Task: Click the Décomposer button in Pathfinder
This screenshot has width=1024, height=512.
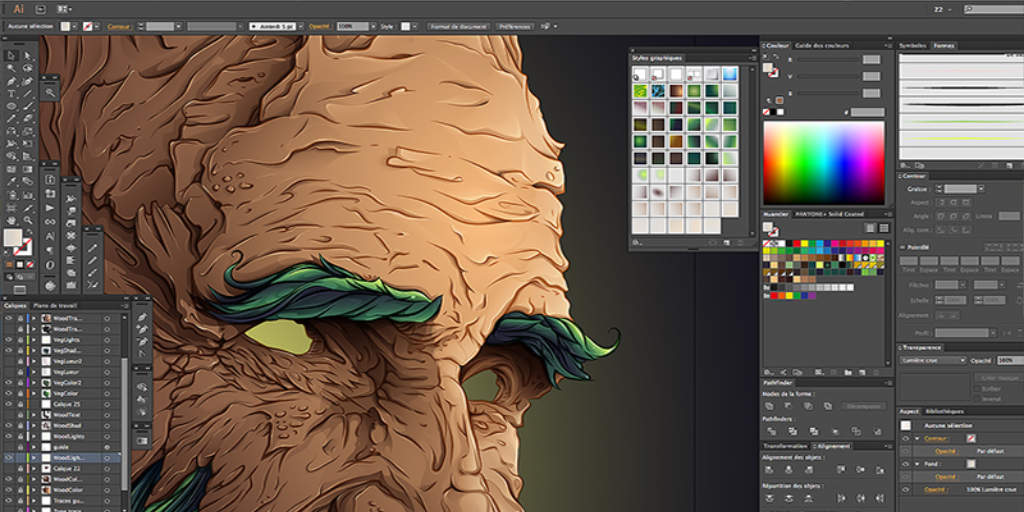Action: tap(863, 406)
